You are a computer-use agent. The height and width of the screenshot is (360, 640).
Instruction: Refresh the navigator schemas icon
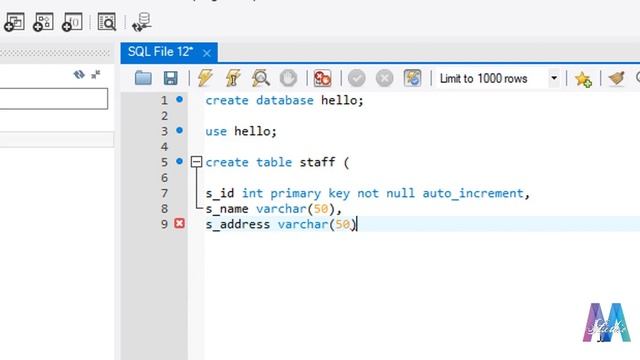click(x=79, y=74)
